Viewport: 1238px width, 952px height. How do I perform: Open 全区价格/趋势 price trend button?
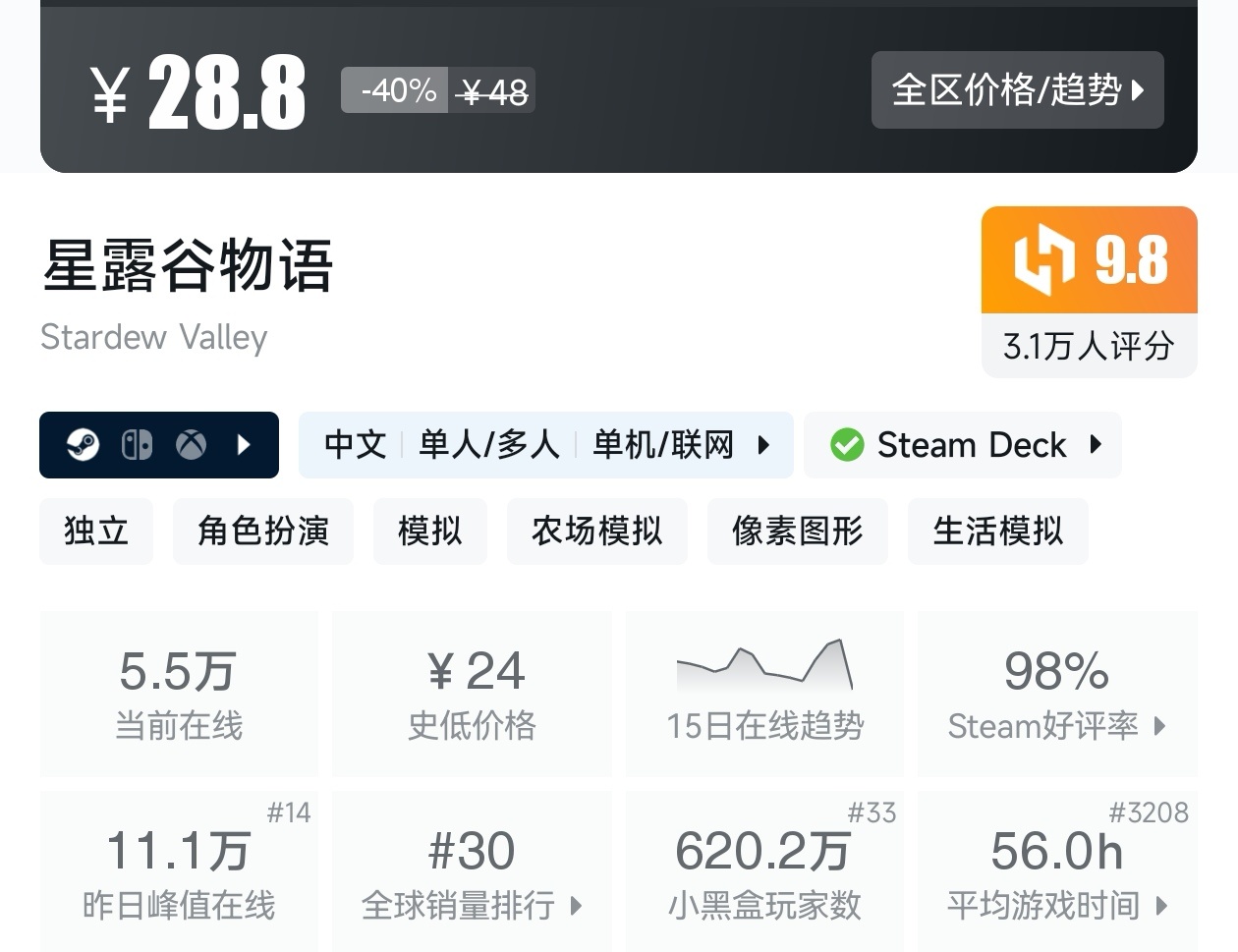click(1017, 90)
